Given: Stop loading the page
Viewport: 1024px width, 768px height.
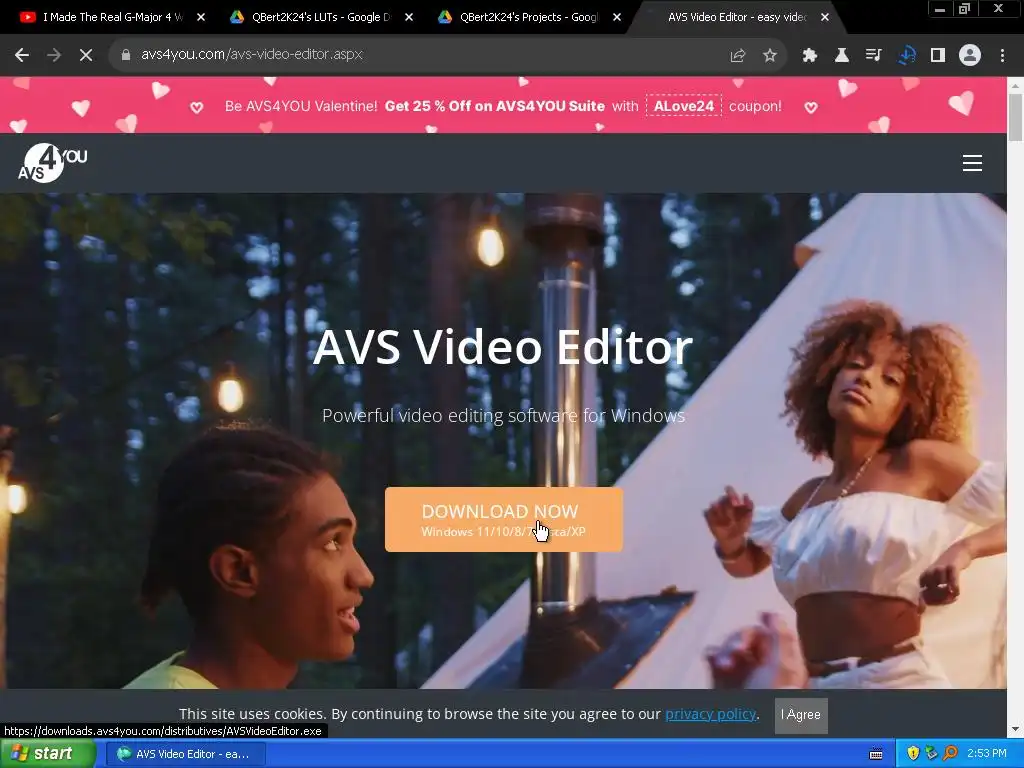Looking at the screenshot, I should point(86,56).
